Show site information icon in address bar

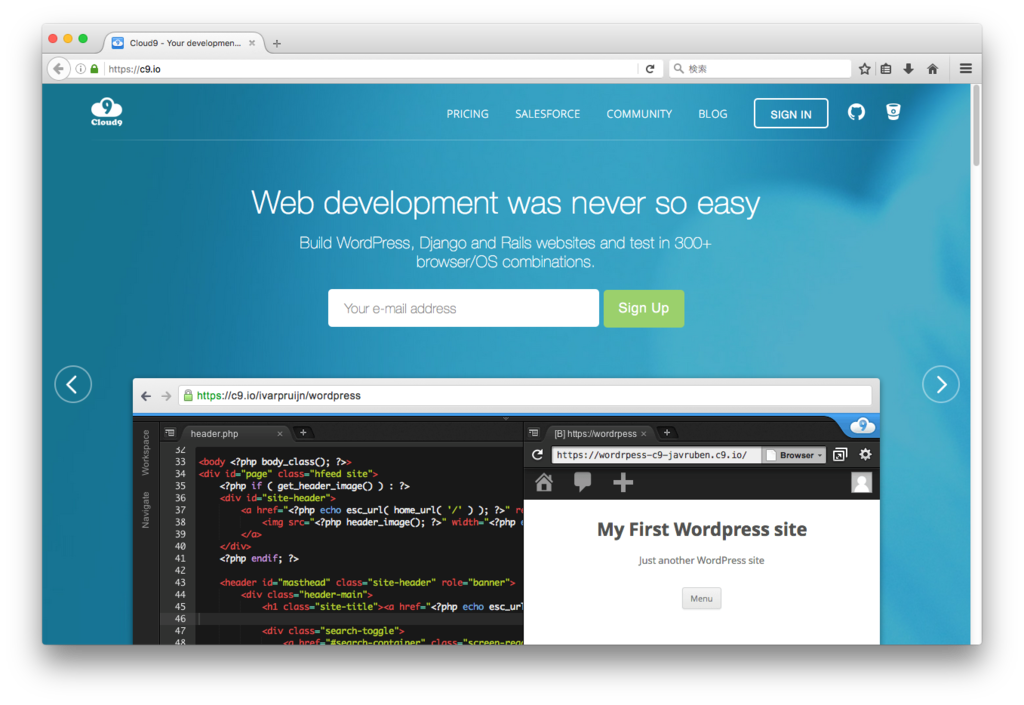[x=80, y=69]
